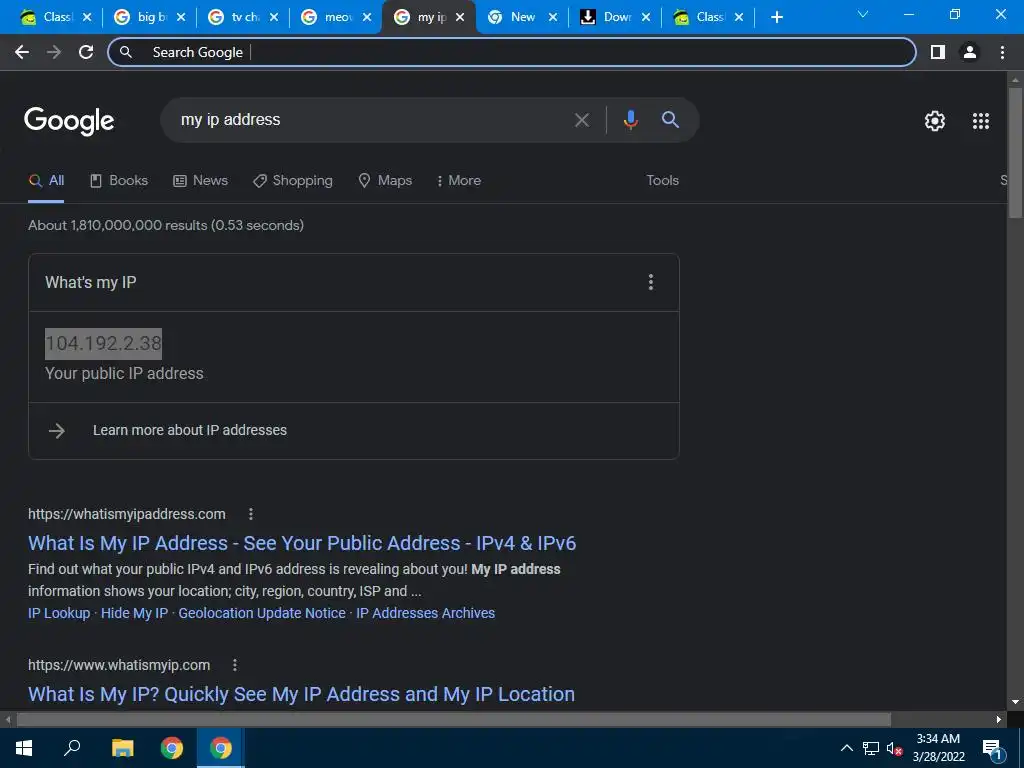The height and width of the screenshot is (768, 1024).
Task: Open the first Chrome taskbar icon
Action: point(172,748)
